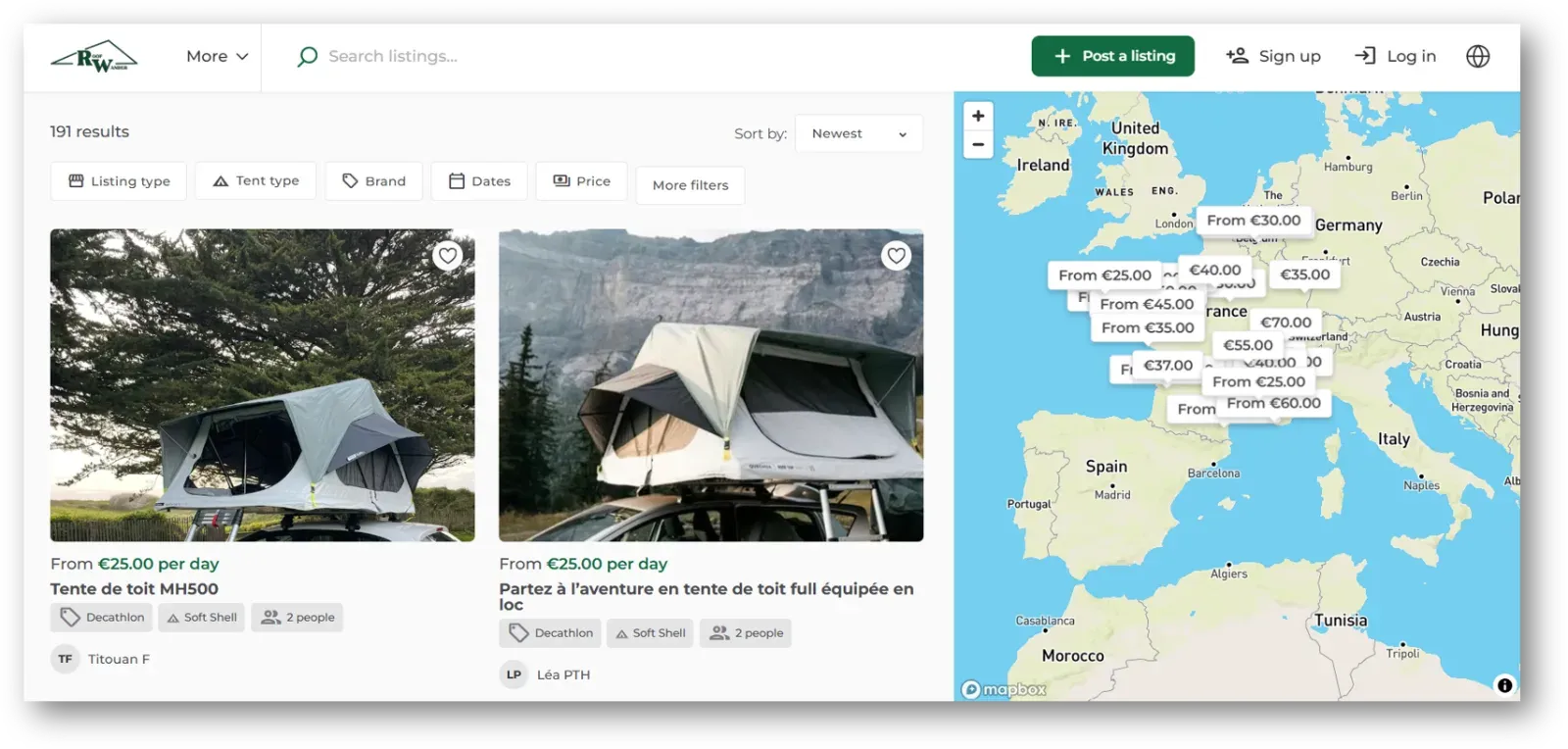Click the search magnifier icon
Screen dimensions: 1568x749
point(307,57)
